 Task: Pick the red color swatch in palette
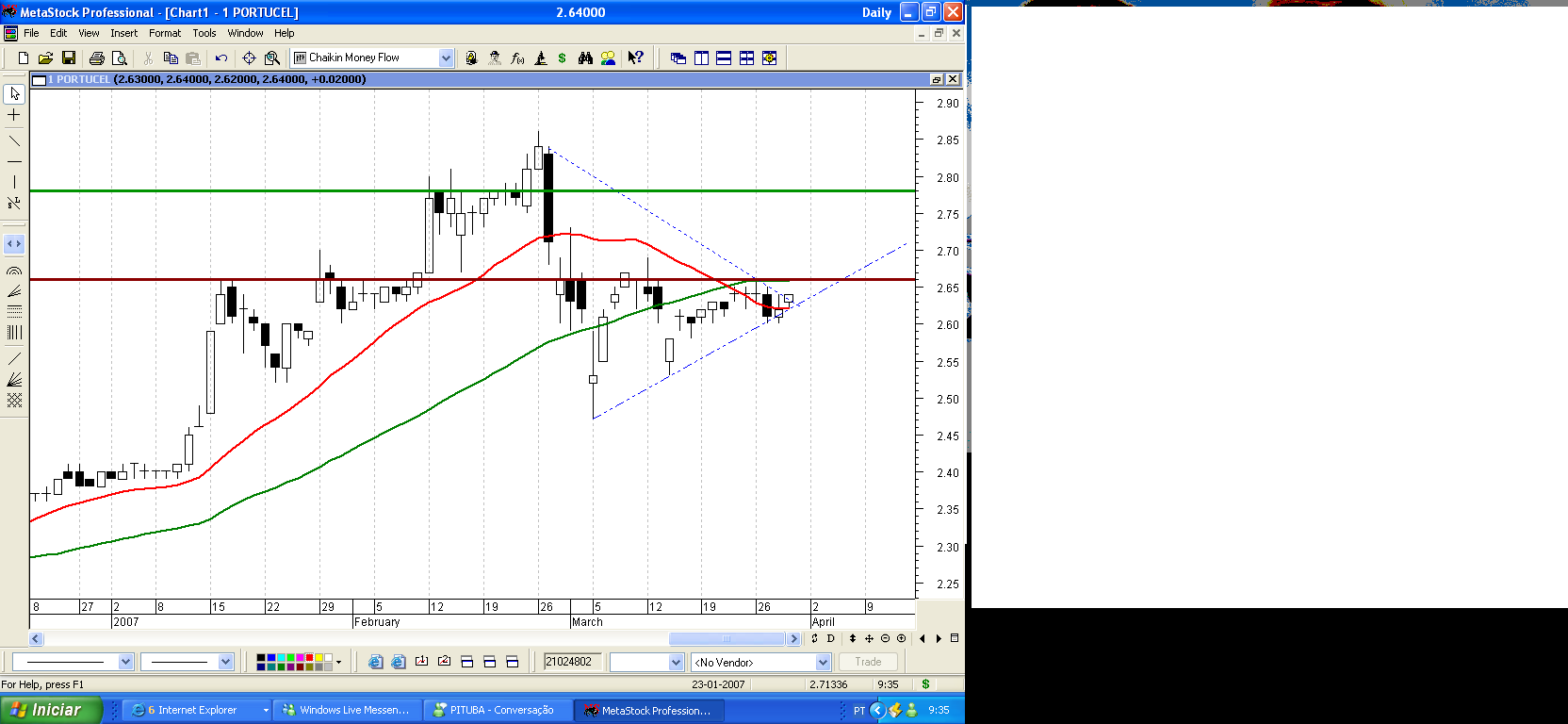point(309,658)
